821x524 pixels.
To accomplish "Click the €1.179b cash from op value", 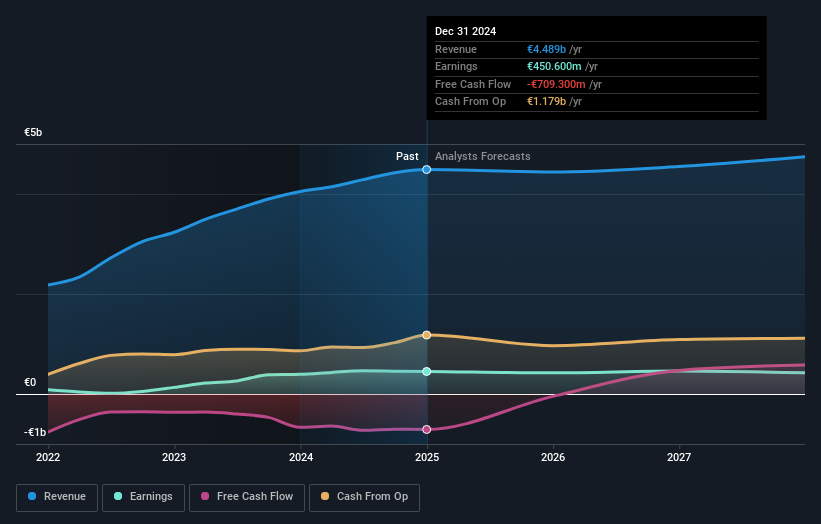I will click(546, 102).
